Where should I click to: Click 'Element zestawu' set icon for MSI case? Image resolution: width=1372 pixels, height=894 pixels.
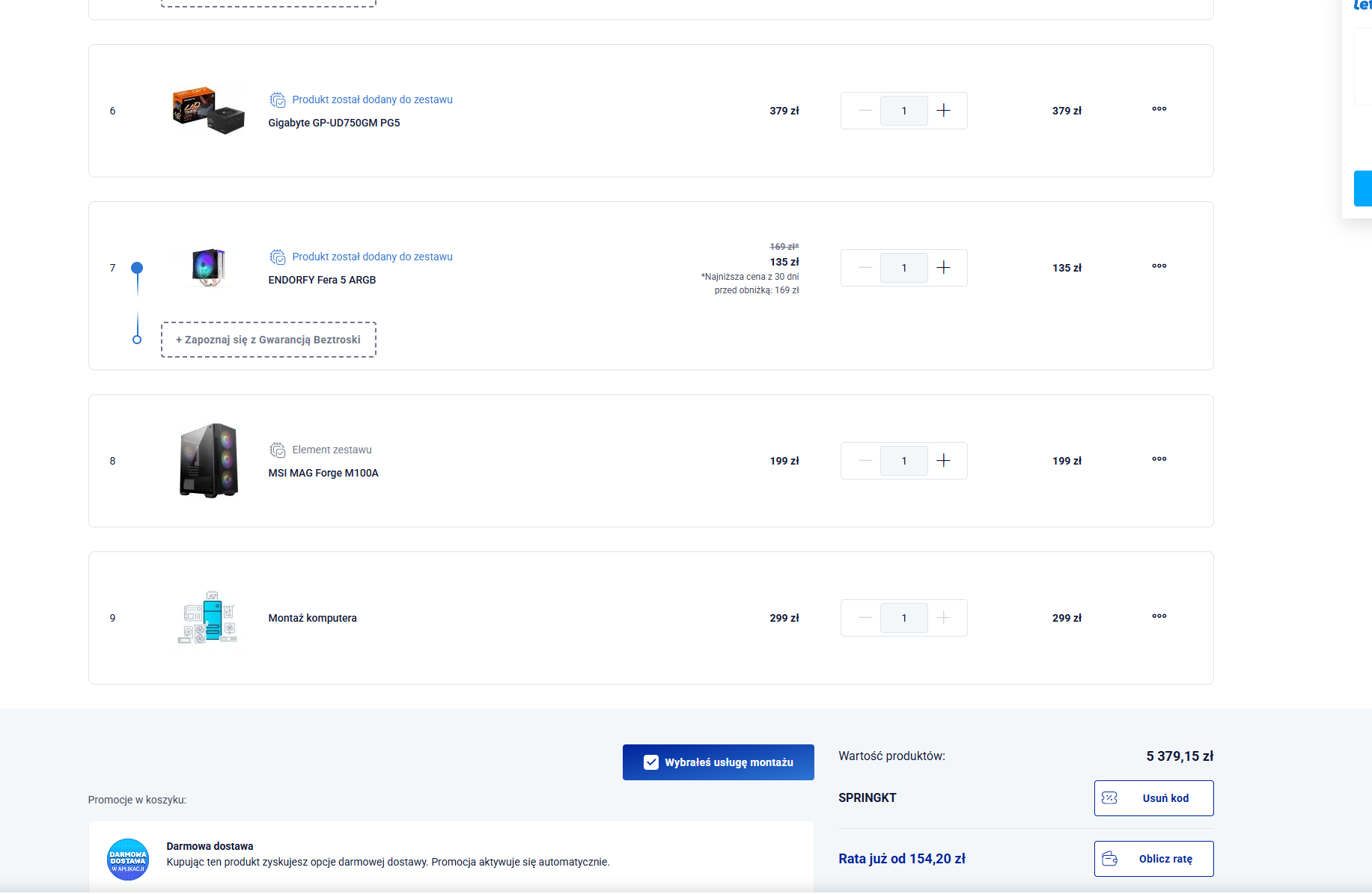[278, 450]
